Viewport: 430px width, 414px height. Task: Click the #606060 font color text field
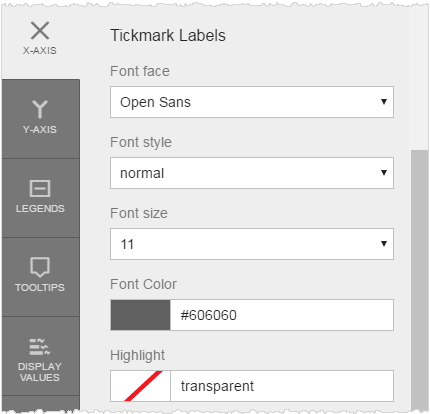coord(282,315)
